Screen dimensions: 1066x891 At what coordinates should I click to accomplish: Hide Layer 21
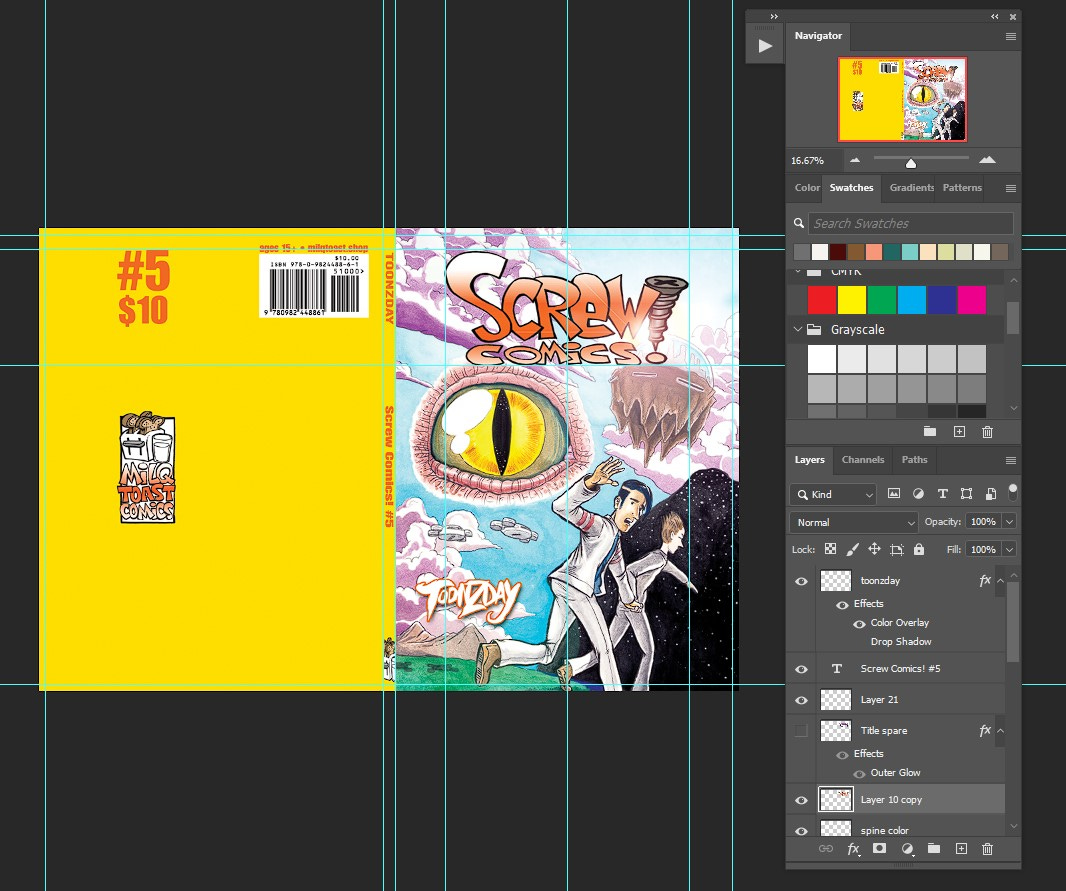[x=802, y=700]
